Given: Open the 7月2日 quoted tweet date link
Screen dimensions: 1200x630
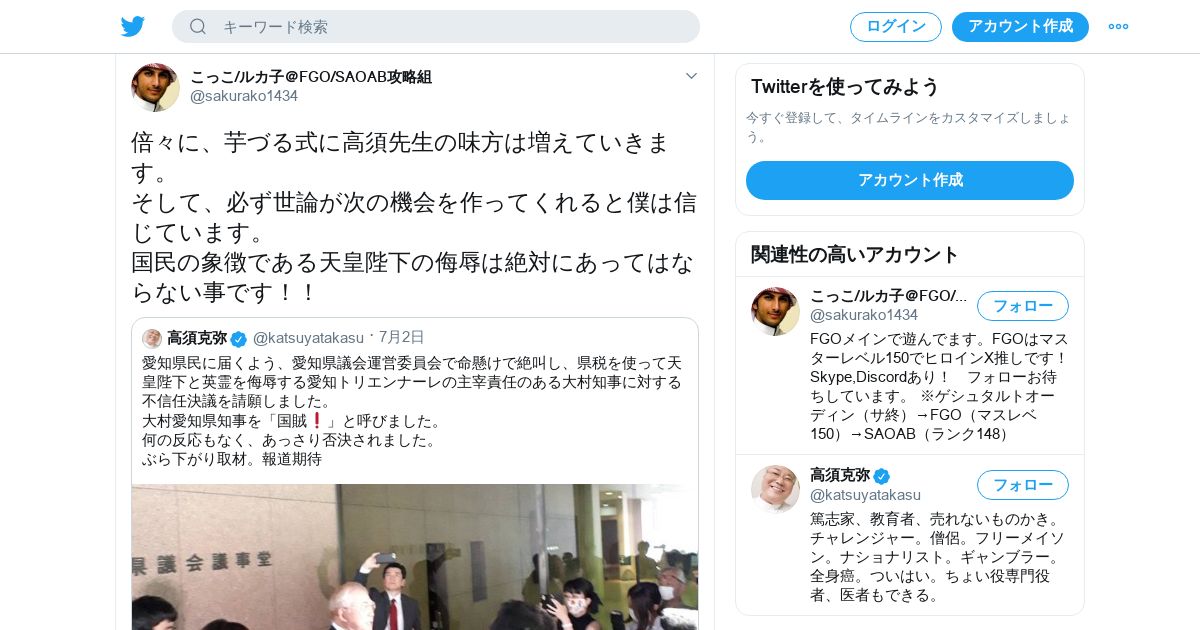Looking at the screenshot, I should click(x=401, y=337).
